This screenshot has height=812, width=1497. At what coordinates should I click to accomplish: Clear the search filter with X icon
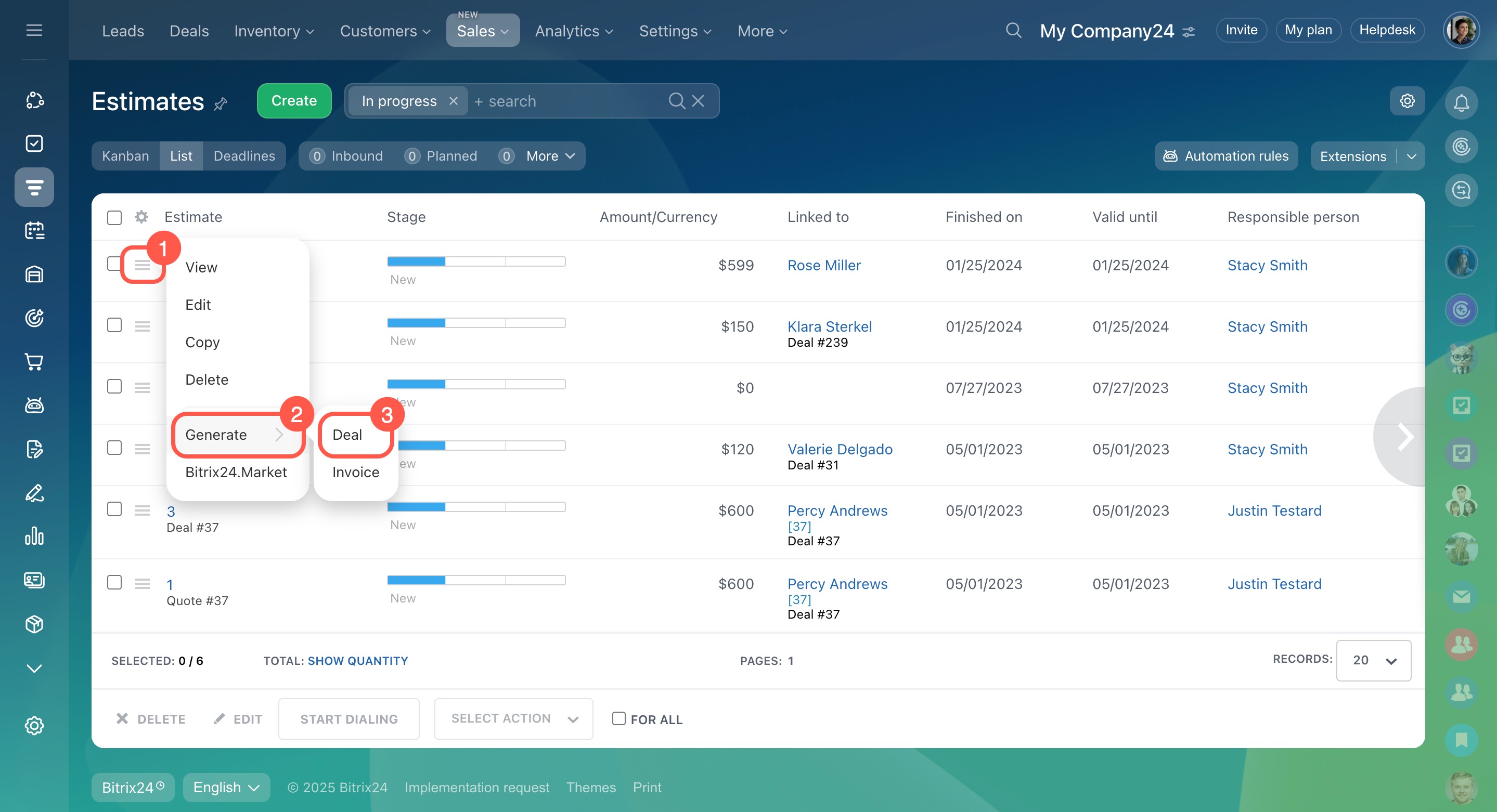[x=698, y=101]
